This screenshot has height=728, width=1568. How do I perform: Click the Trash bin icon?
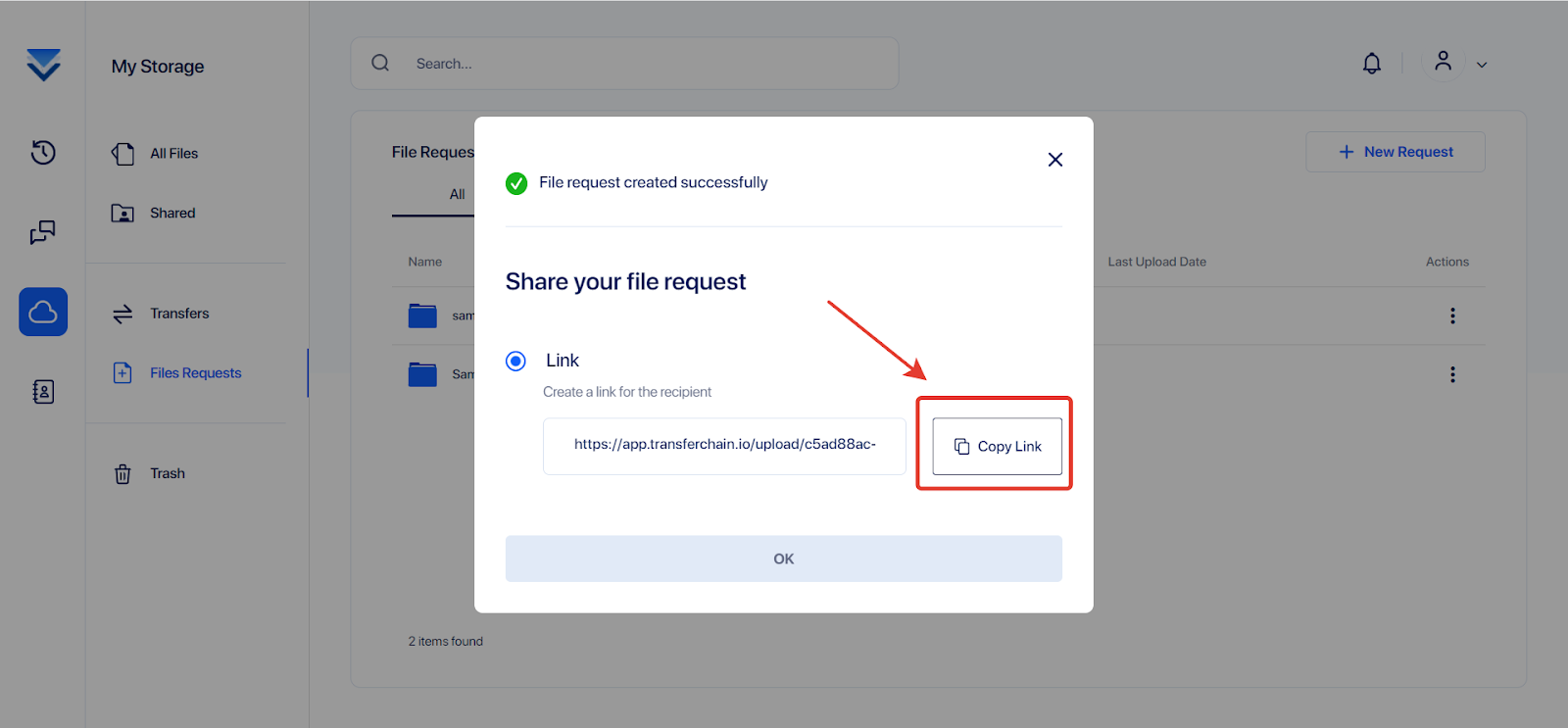[x=122, y=474]
